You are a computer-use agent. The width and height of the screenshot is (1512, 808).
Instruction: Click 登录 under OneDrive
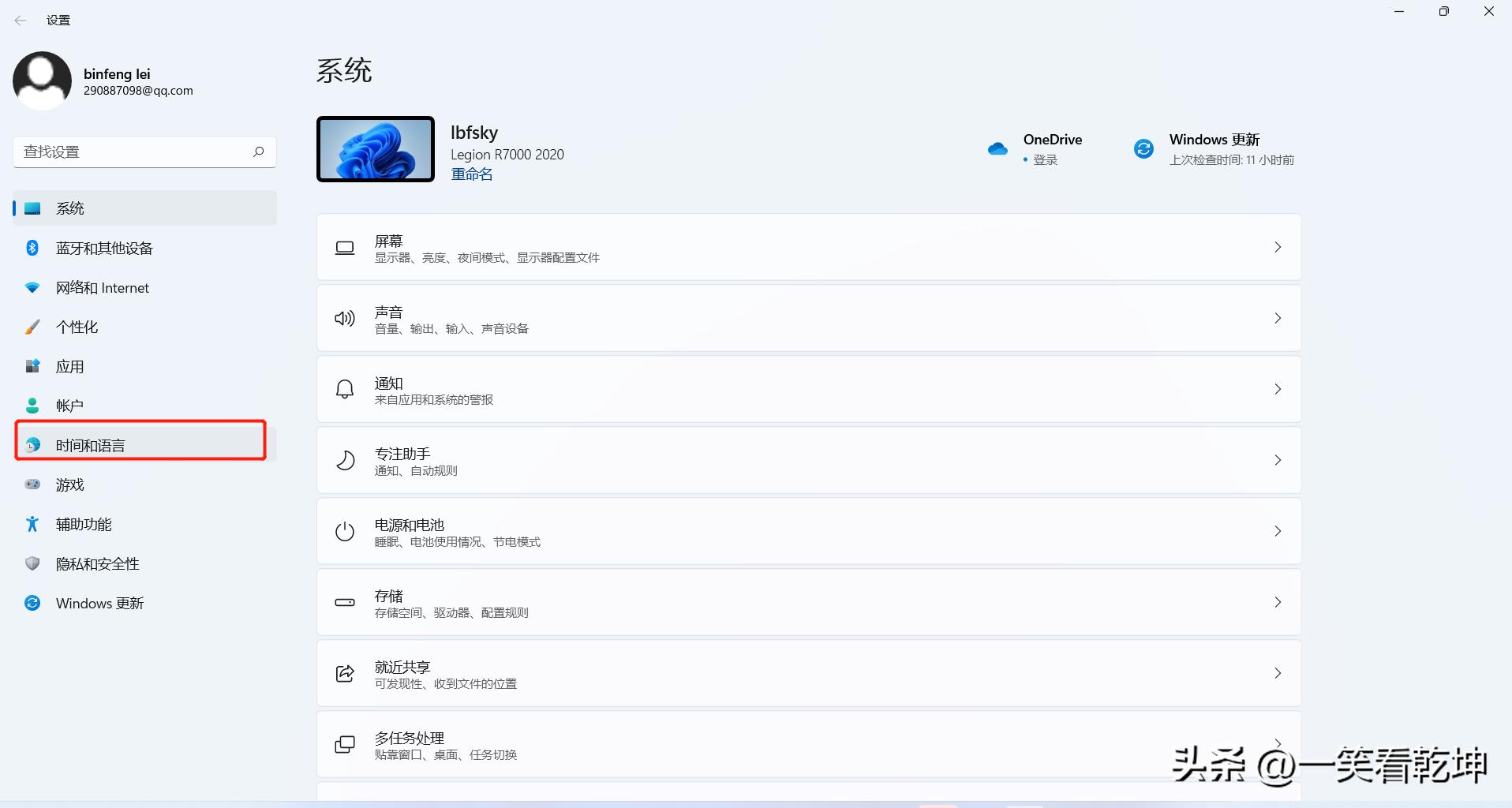click(x=1045, y=159)
